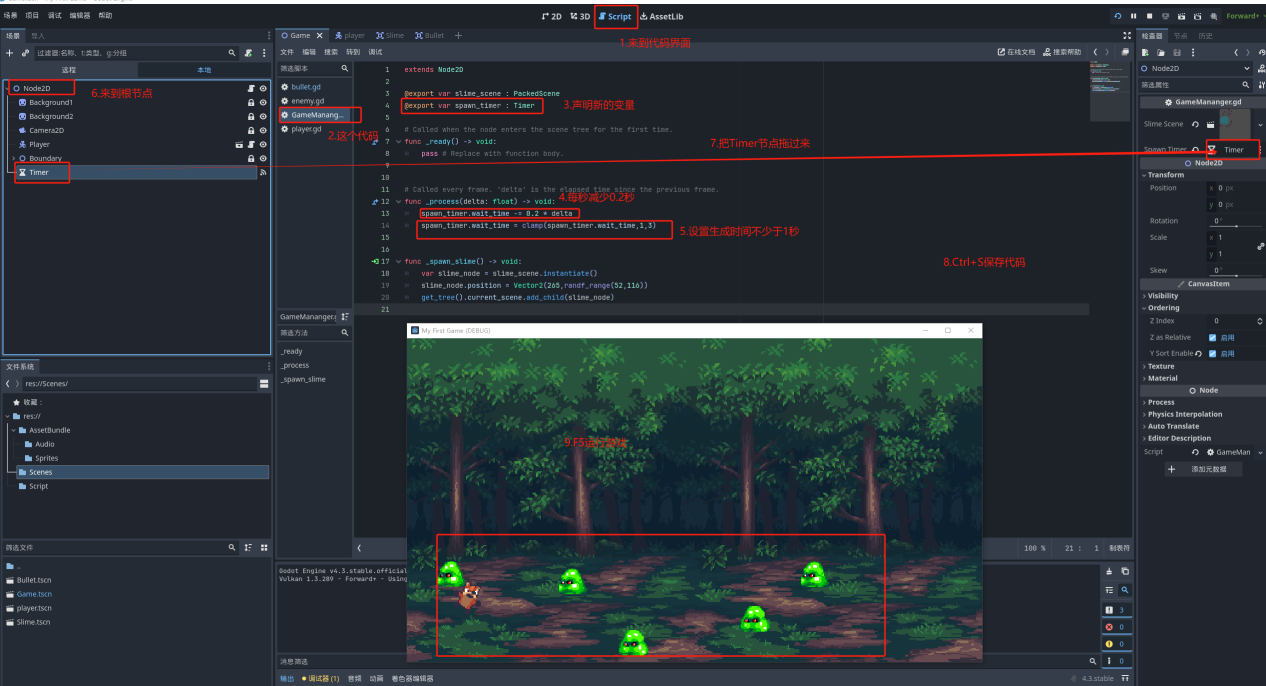Click the signal icon on Timer node
Viewport: 1266px width, 686px height.
263,172
